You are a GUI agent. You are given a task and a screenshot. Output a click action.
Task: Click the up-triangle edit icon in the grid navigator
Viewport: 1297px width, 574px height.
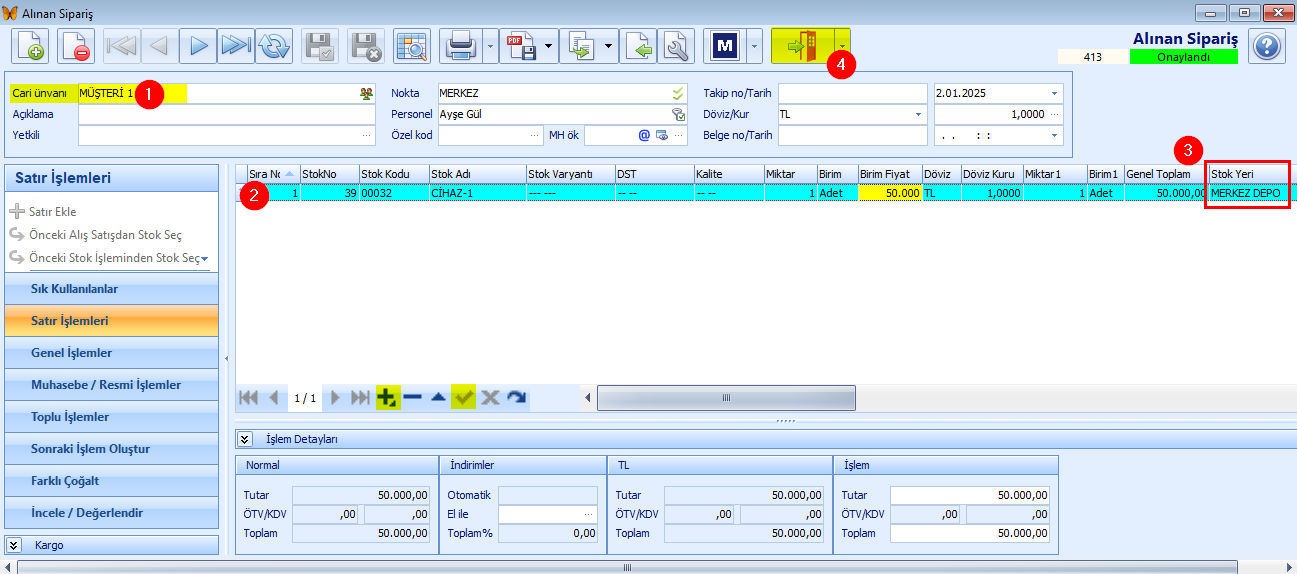[438, 397]
